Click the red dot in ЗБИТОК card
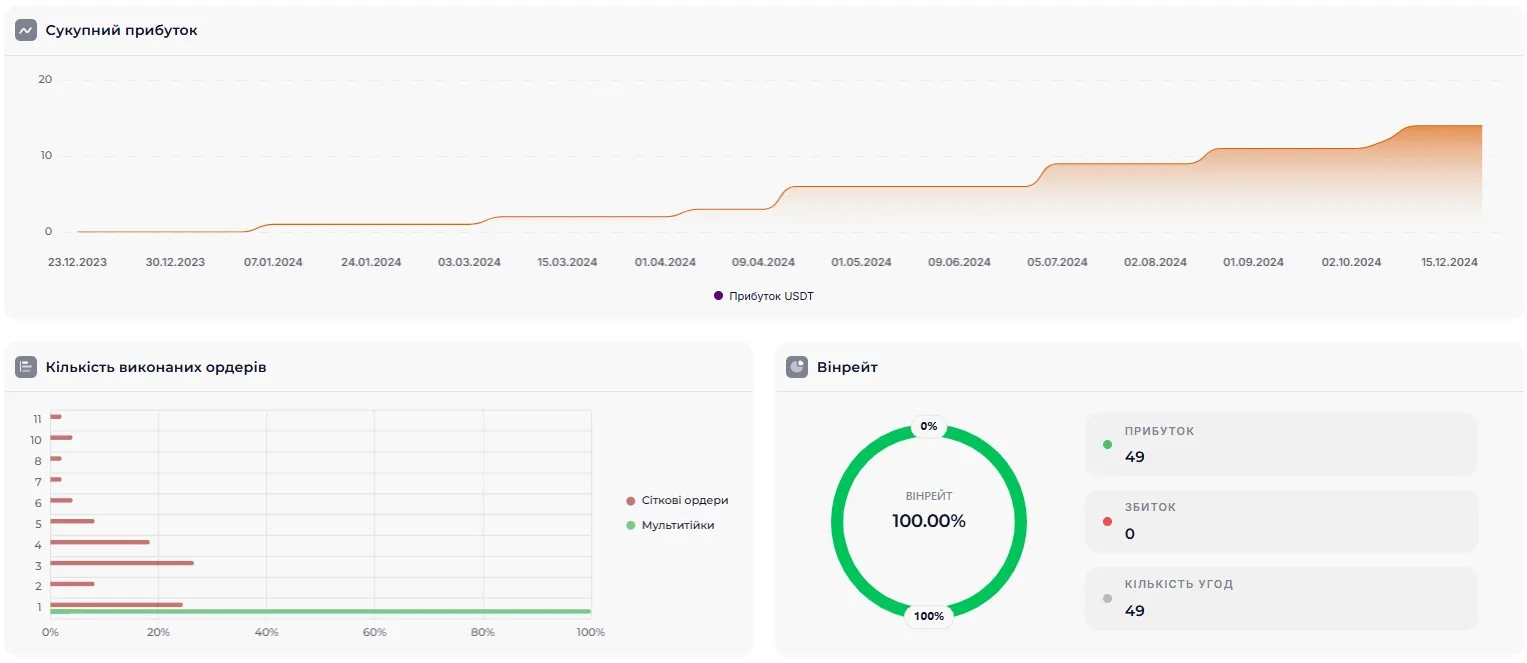The width and height of the screenshot is (1527, 663). [x=1107, y=521]
